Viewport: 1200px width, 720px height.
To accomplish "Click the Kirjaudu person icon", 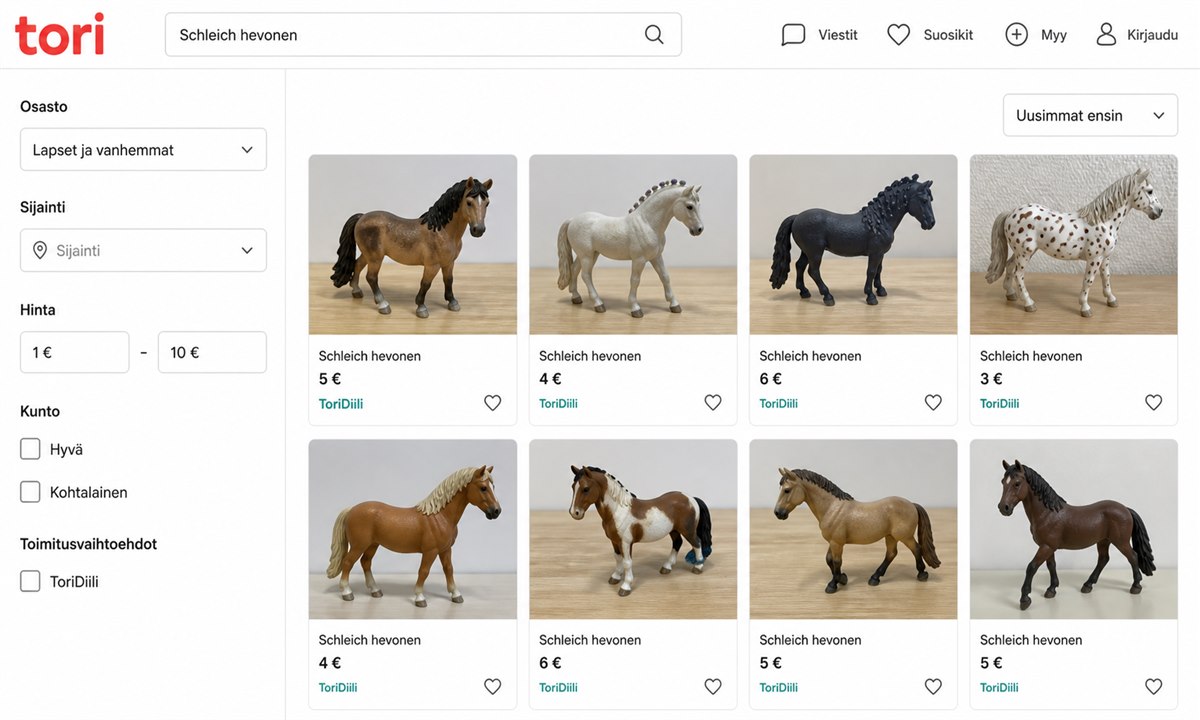I will pos(1106,35).
